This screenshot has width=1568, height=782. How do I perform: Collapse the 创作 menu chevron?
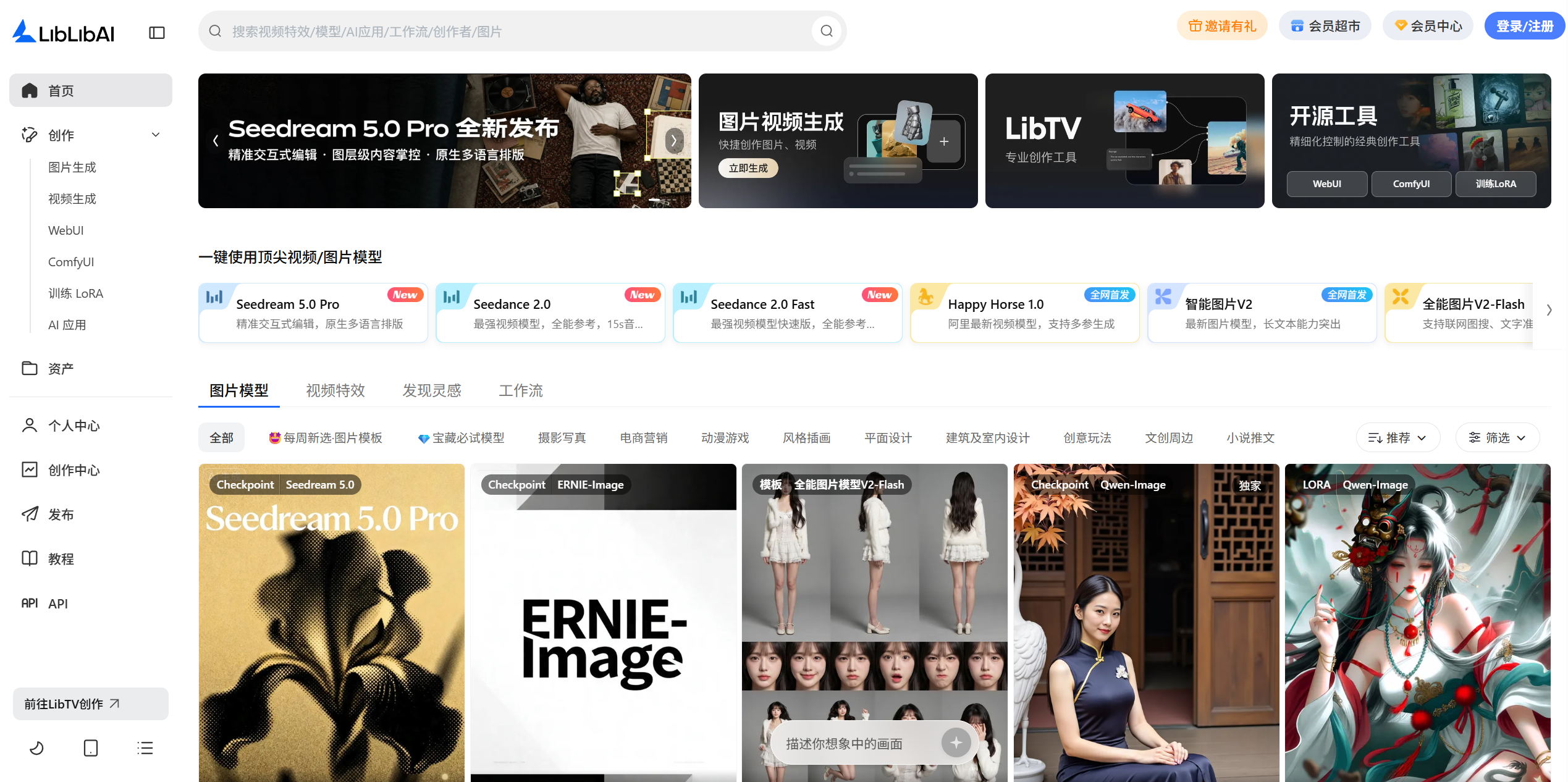point(156,135)
